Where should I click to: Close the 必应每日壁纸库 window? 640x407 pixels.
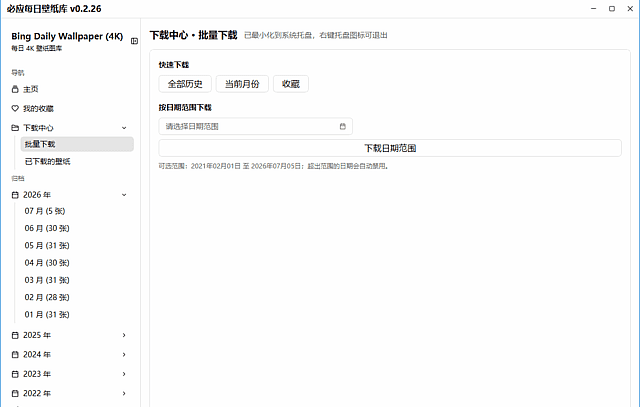(x=630, y=9)
